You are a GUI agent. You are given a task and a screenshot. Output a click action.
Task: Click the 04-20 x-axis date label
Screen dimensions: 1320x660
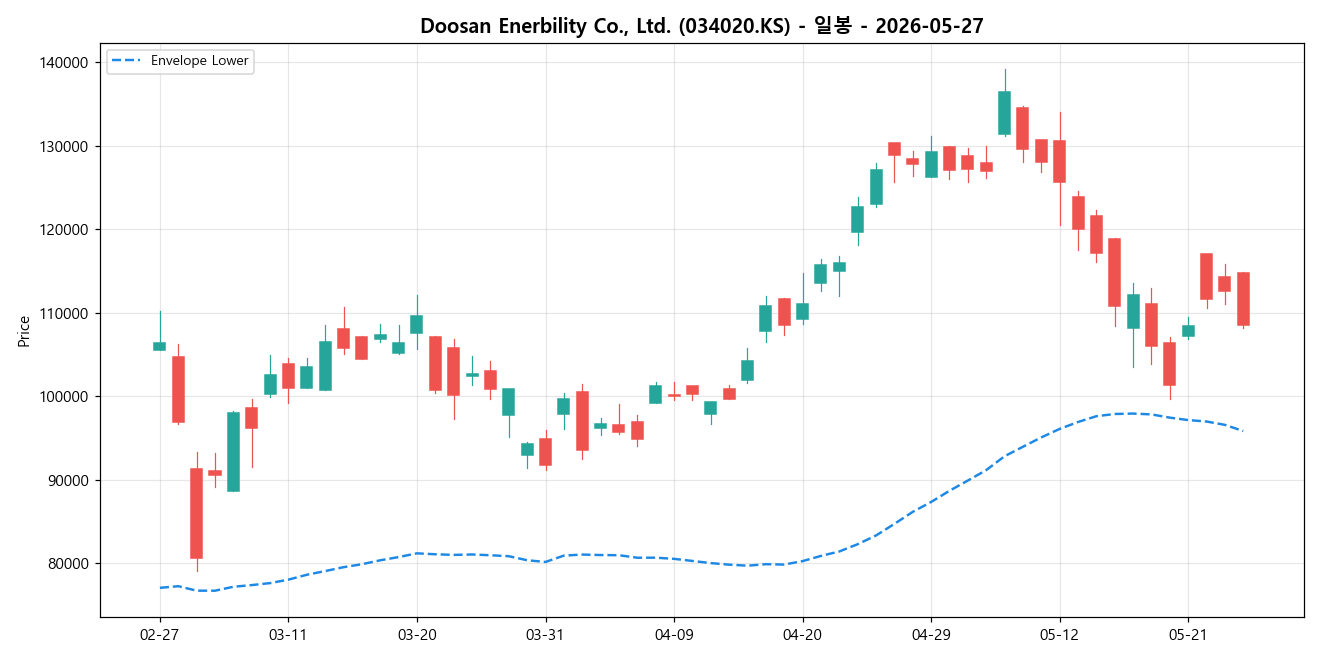click(x=802, y=635)
